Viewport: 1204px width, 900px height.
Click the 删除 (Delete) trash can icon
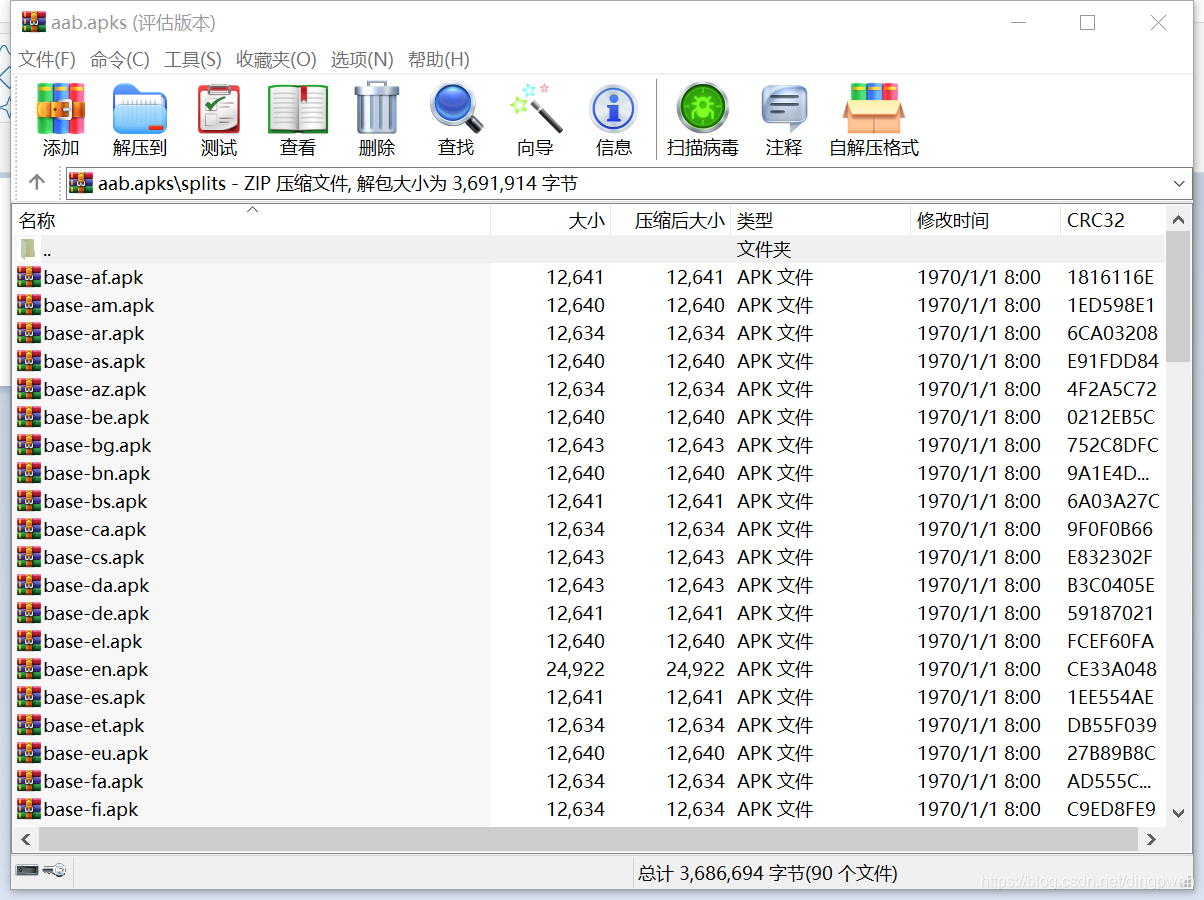pyautogui.click(x=377, y=108)
